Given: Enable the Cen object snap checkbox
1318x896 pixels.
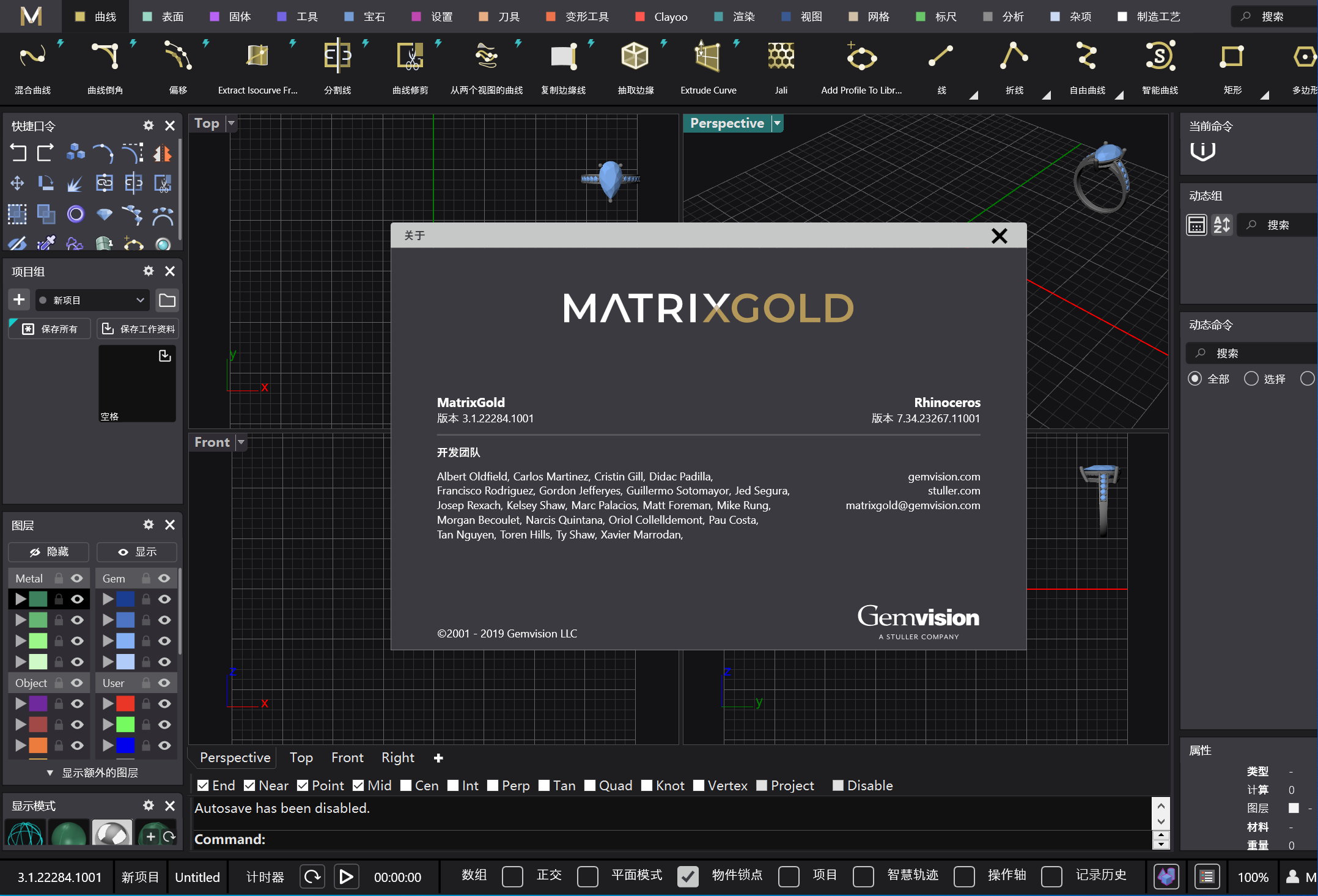Looking at the screenshot, I should click(x=406, y=785).
